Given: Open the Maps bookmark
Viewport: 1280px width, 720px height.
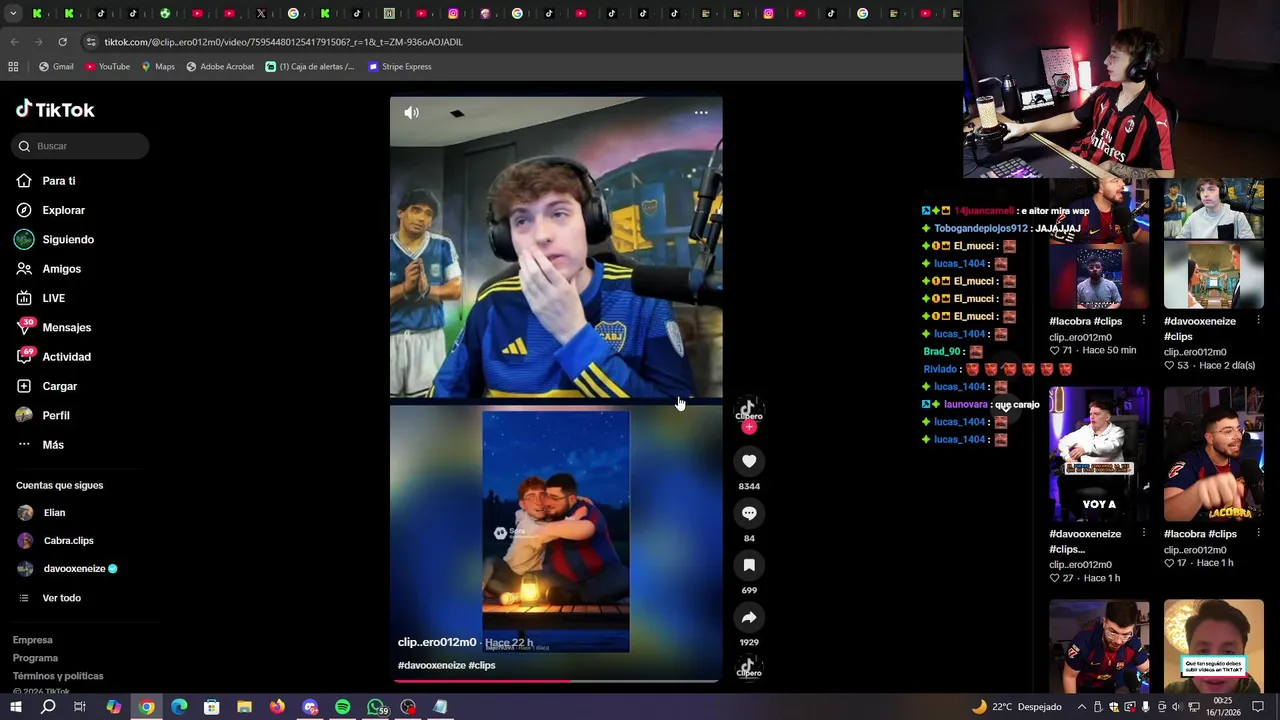Looking at the screenshot, I should [x=158, y=67].
